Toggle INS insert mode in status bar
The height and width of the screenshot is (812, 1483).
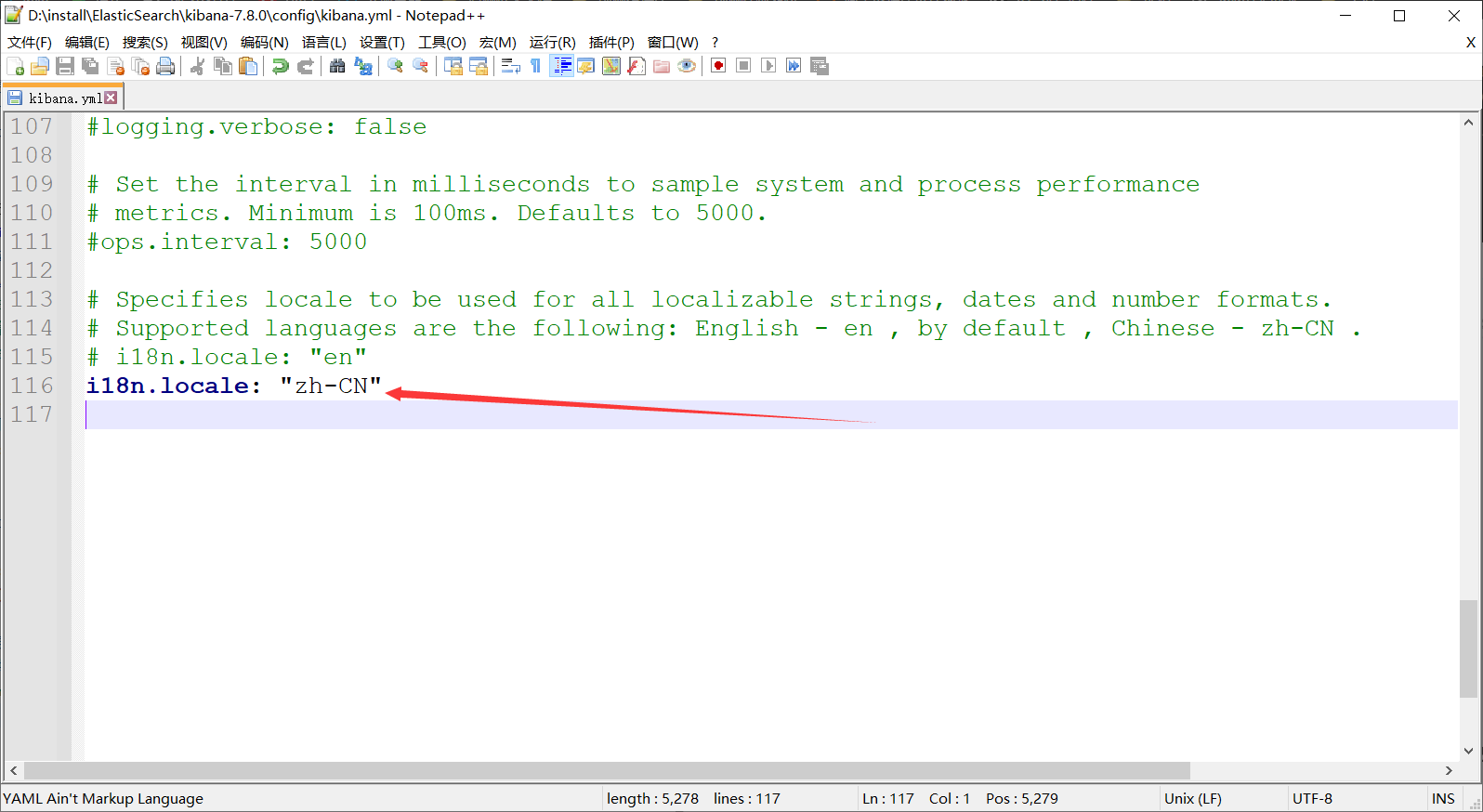(x=1443, y=799)
